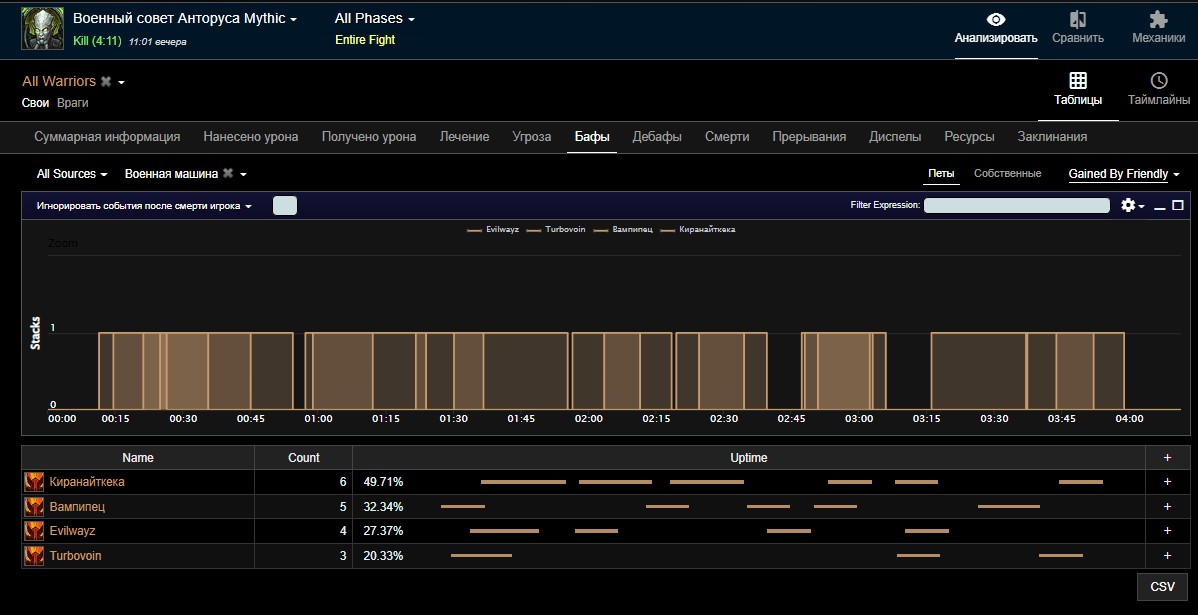This screenshot has height=615, width=1198.
Task: Remove the All Warriors filter X
Action: click(x=106, y=82)
